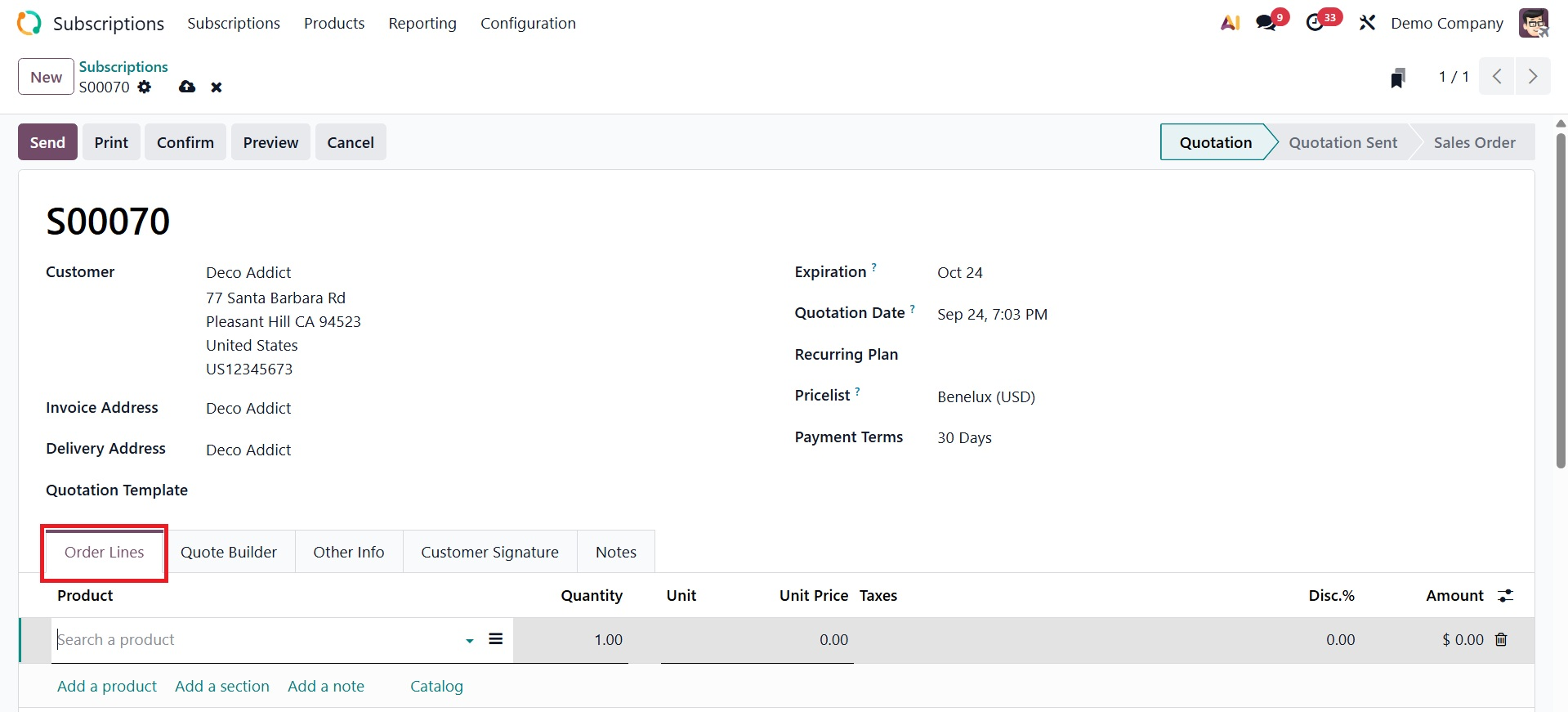Toggle optional columns settings icon
The image size is (1568, 712).
coord(1505,596)
